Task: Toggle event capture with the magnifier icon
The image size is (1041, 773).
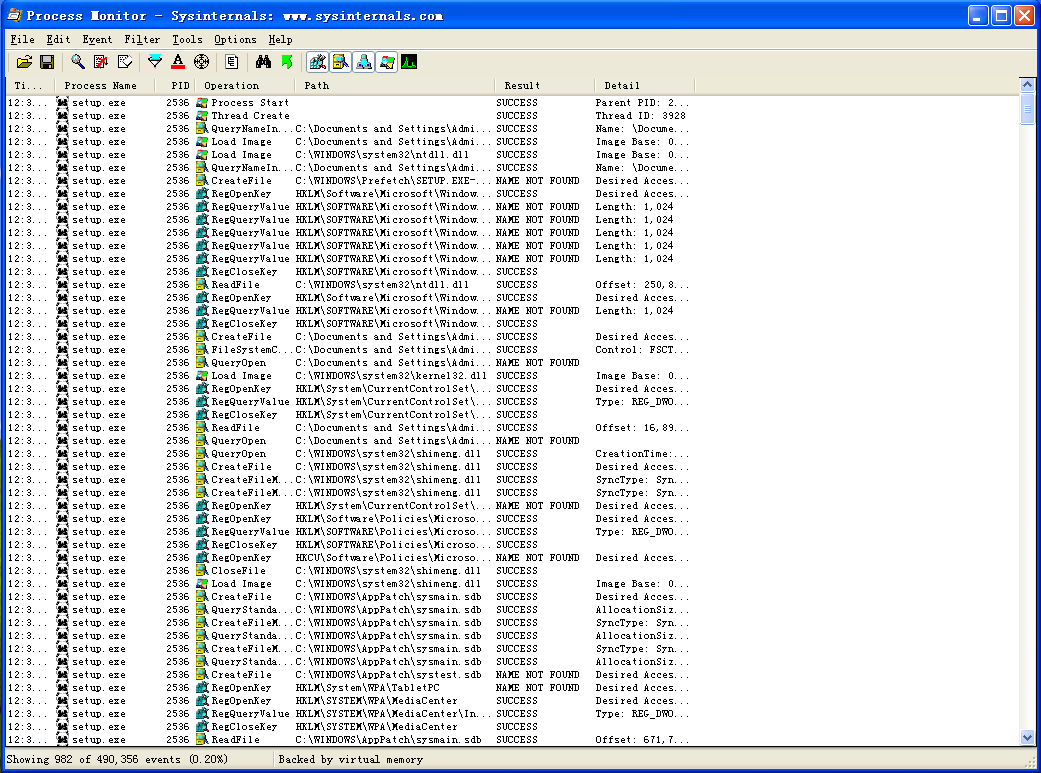Action: pos(78,62)
